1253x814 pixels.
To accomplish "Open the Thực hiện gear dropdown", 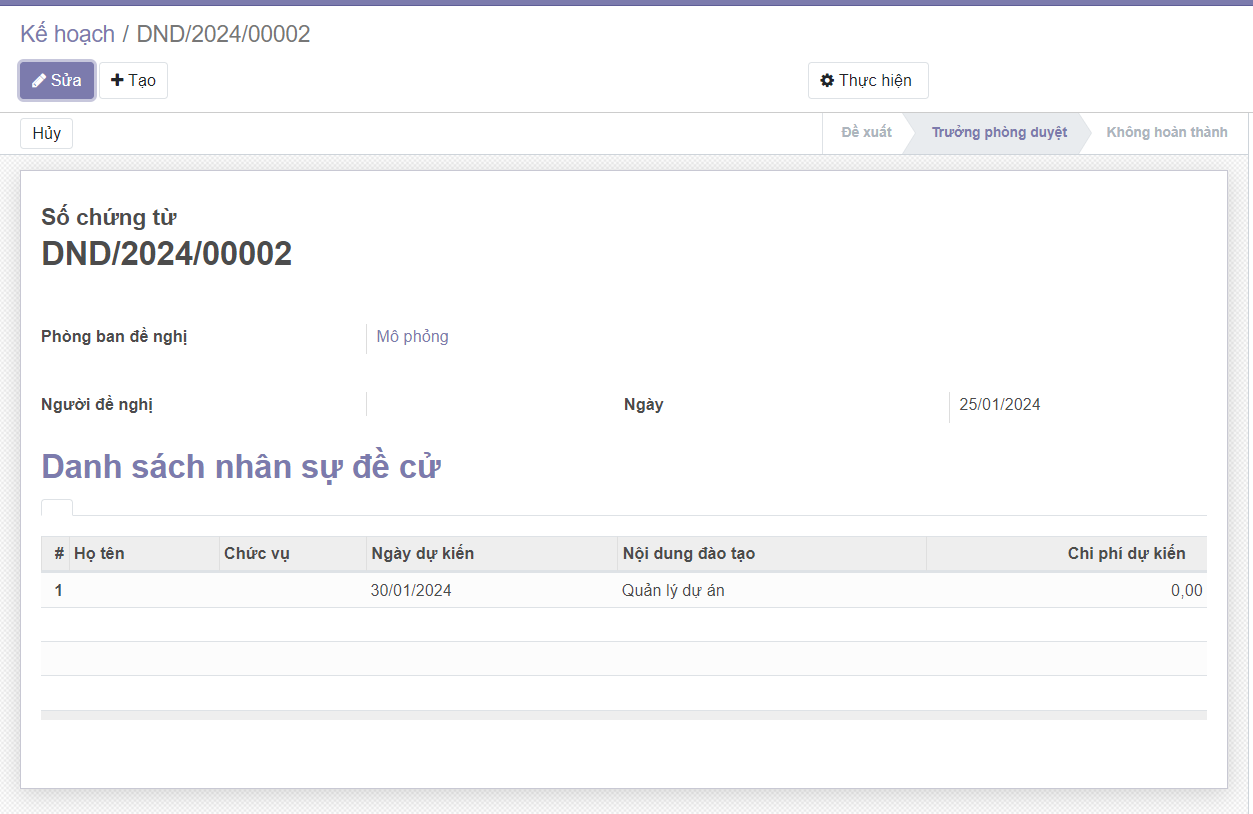I will pos(867,81).
